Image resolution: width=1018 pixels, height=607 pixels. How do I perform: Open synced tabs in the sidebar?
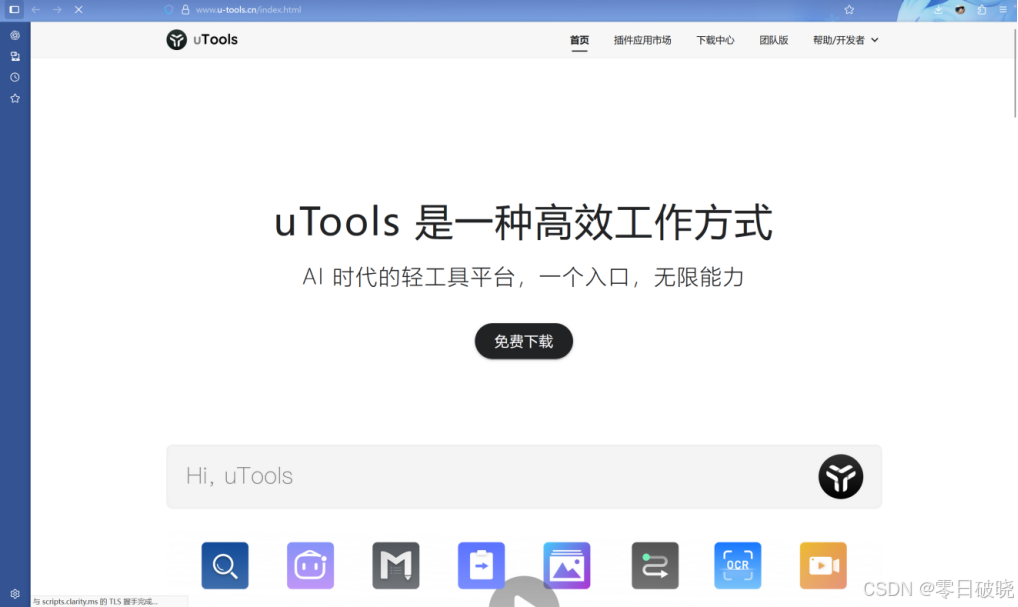click(15, 56)
